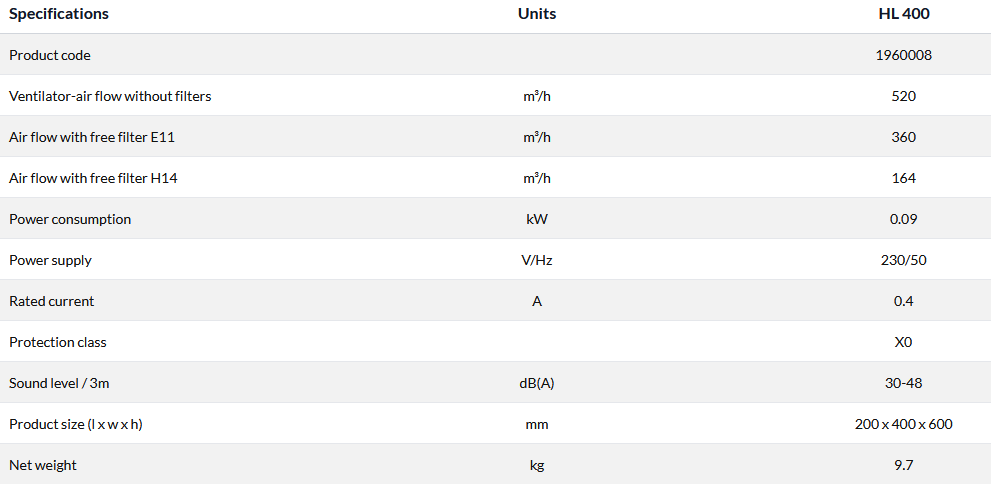The height and width of the screenshot is (492, 991).
Task: Click the Specifications column header
Action: point(59,14)
